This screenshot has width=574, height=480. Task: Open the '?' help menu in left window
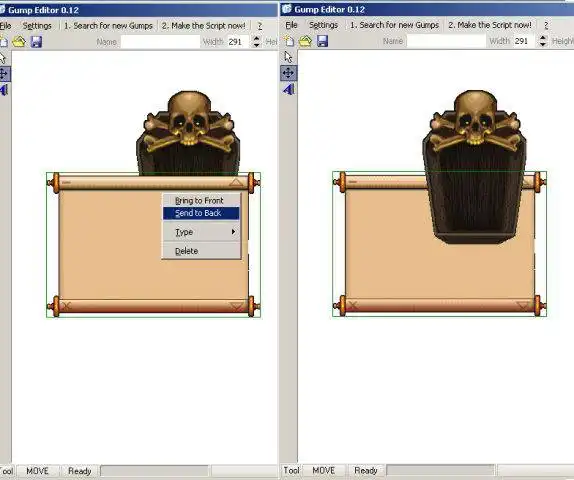[x=260, y=26]
